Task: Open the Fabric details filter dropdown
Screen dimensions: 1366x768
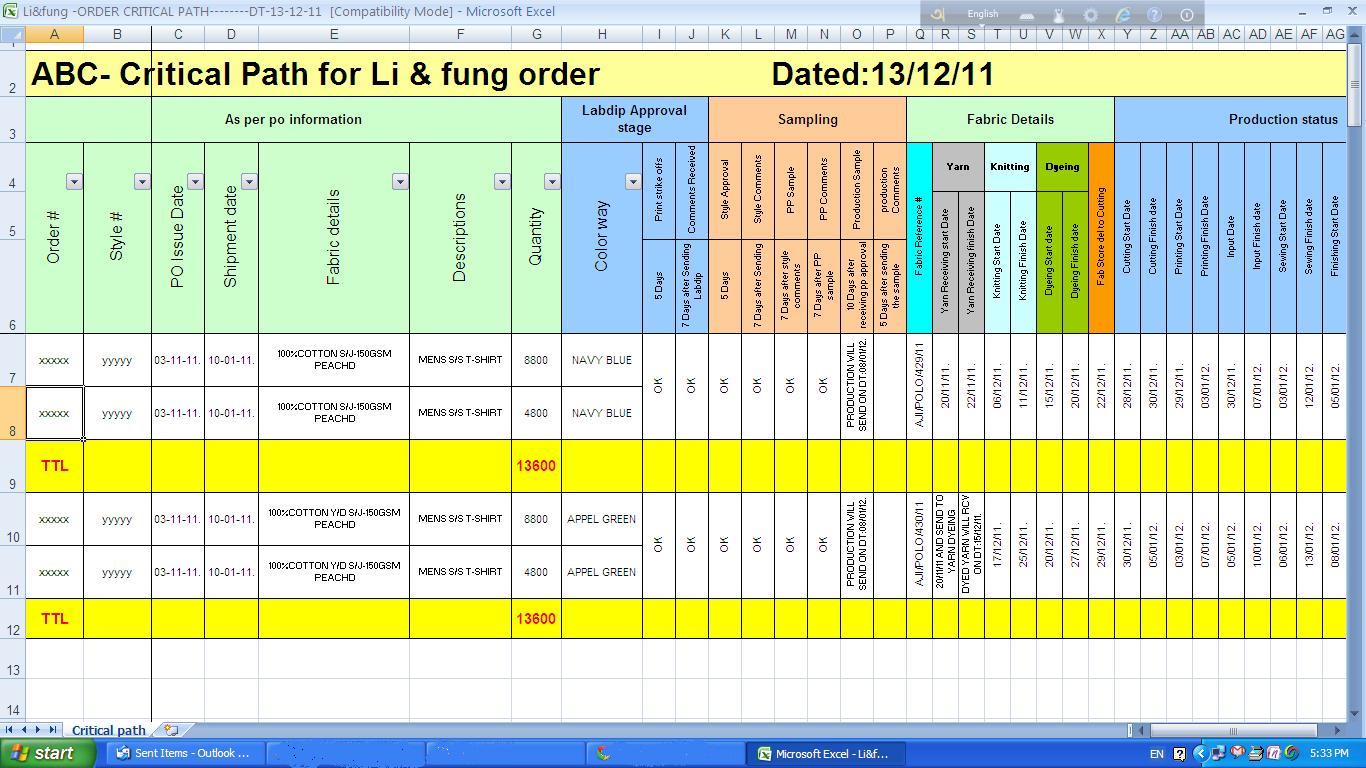Action: 400,181
